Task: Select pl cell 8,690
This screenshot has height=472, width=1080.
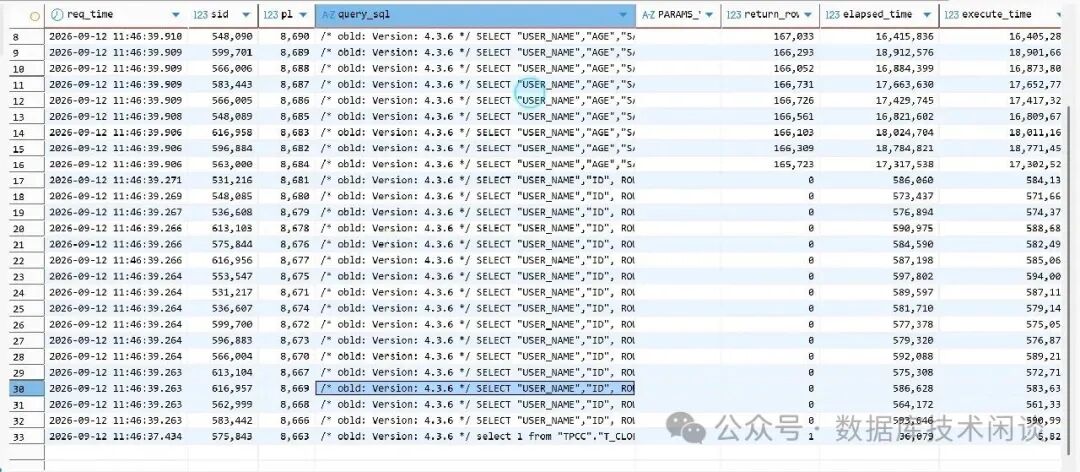Action: (287, 37)
